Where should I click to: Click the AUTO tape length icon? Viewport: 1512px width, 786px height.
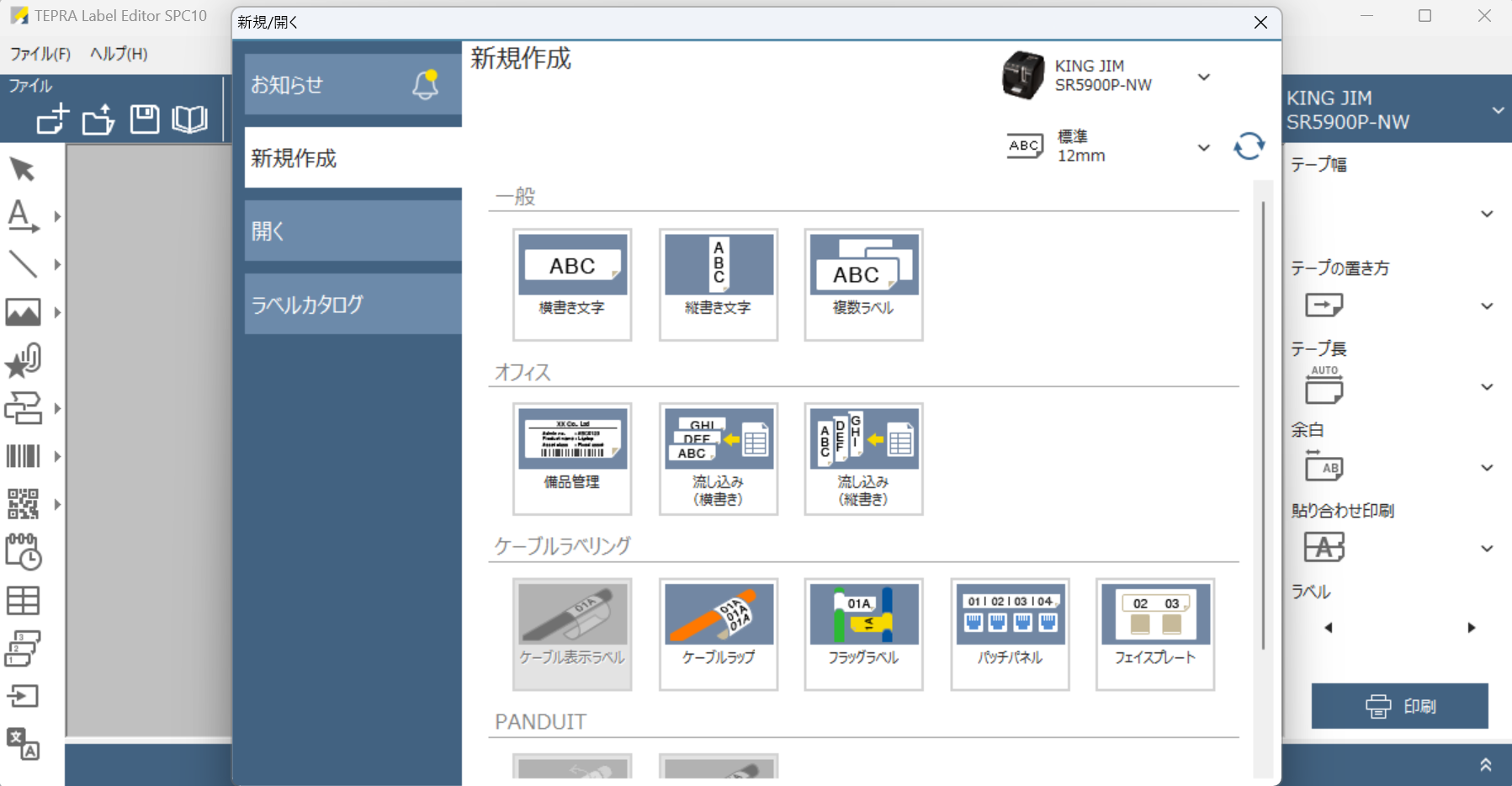[x=1324, y=385]
